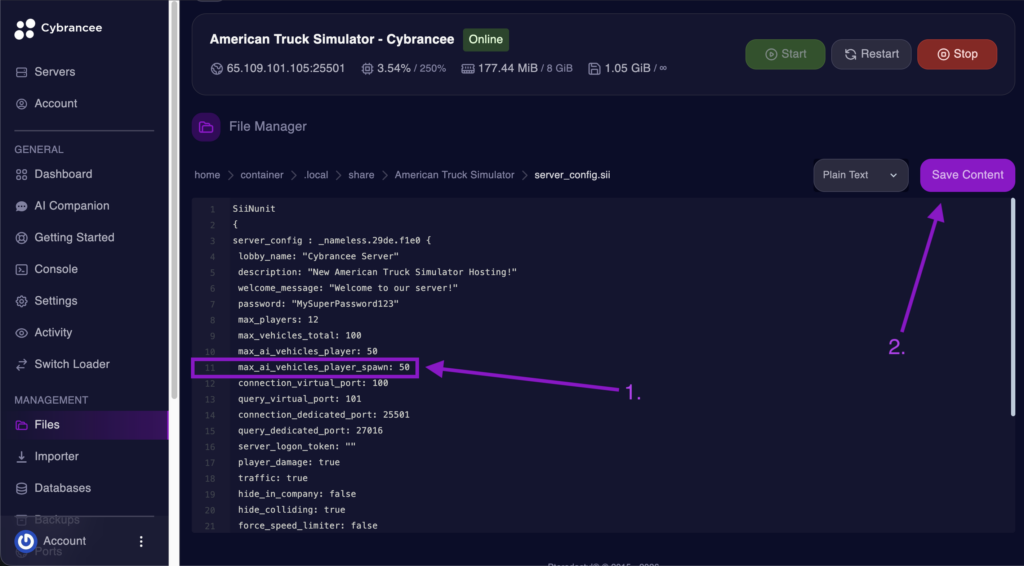Click the Cybrancee logo icon
The width and height of the screenshot is (1024, 566).
pos(25,29)
